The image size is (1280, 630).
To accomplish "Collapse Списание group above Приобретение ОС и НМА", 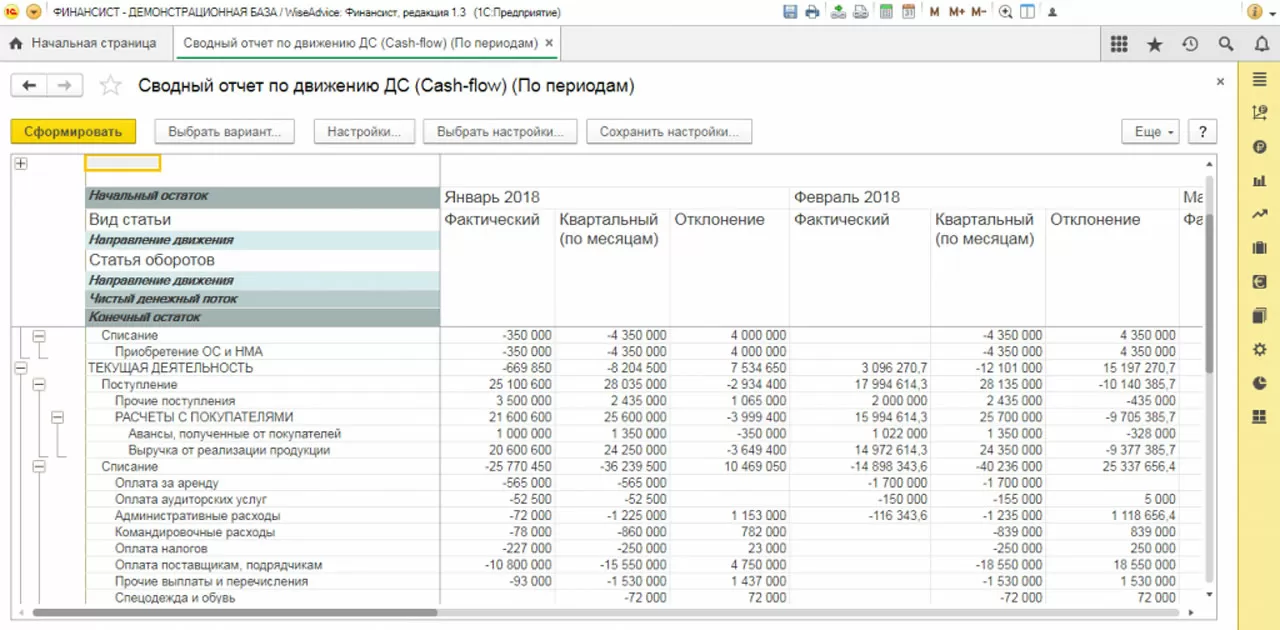I will 39,336.
